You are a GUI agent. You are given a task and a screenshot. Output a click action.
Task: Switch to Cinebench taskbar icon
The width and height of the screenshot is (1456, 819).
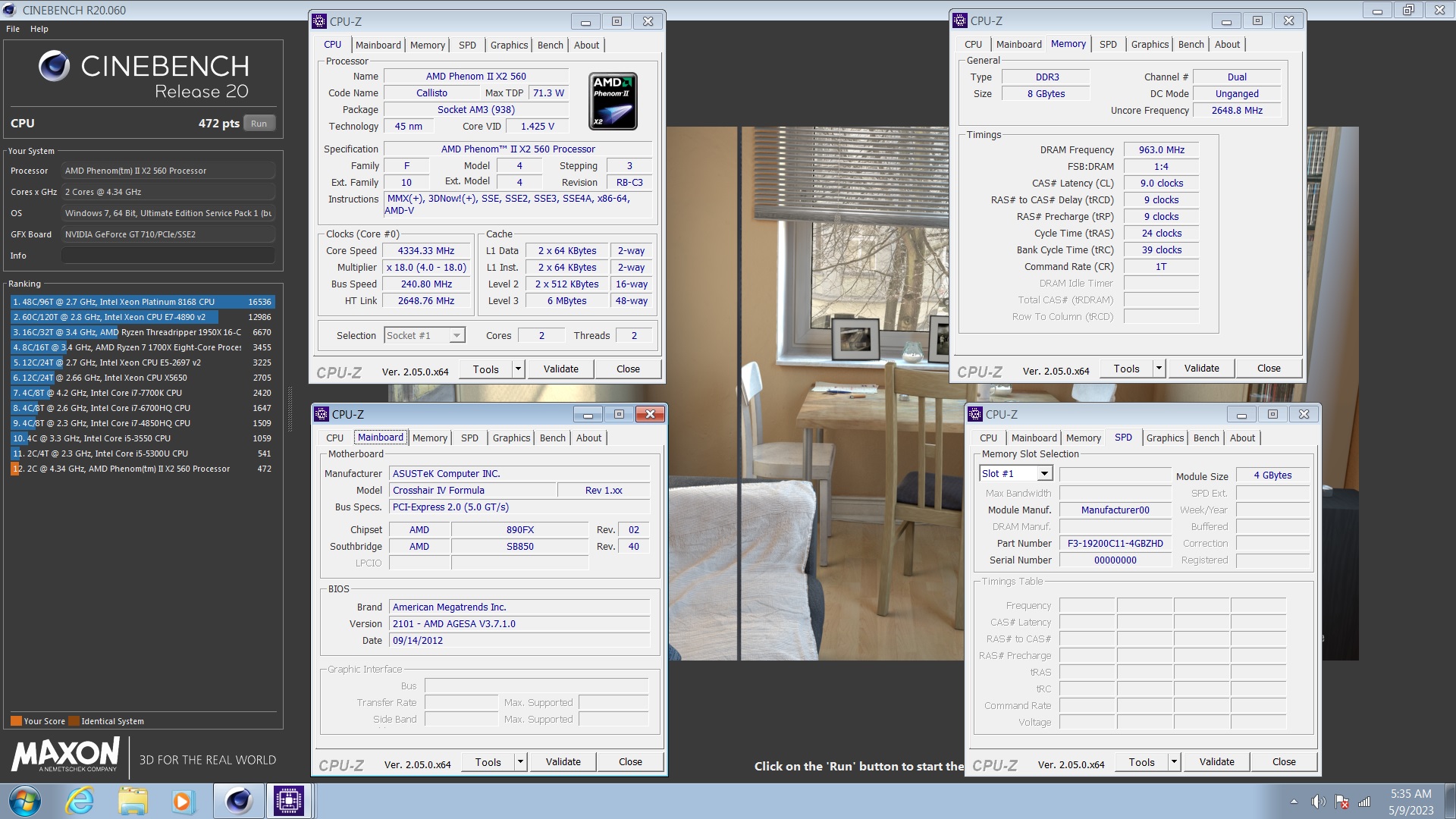(238, 802)
